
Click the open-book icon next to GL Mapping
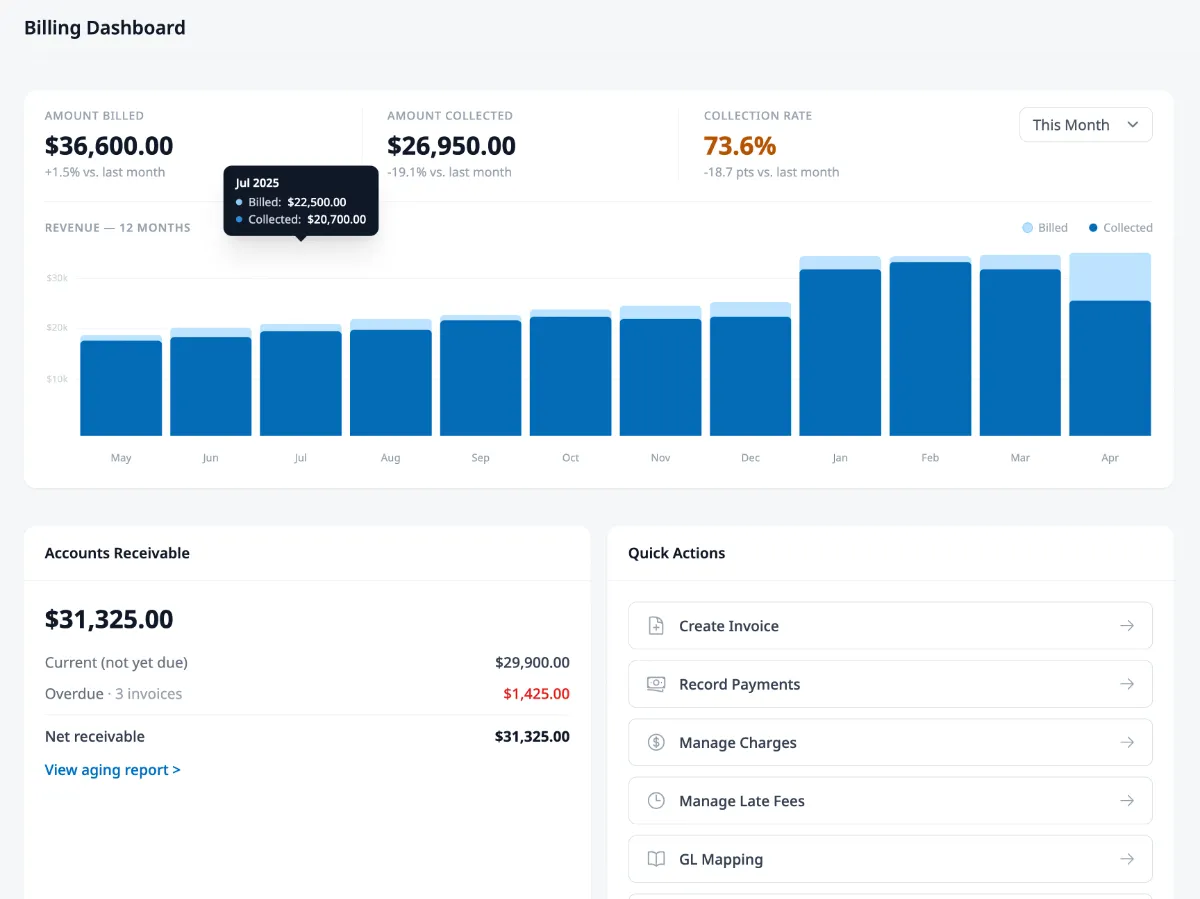(x=655, y=858)
